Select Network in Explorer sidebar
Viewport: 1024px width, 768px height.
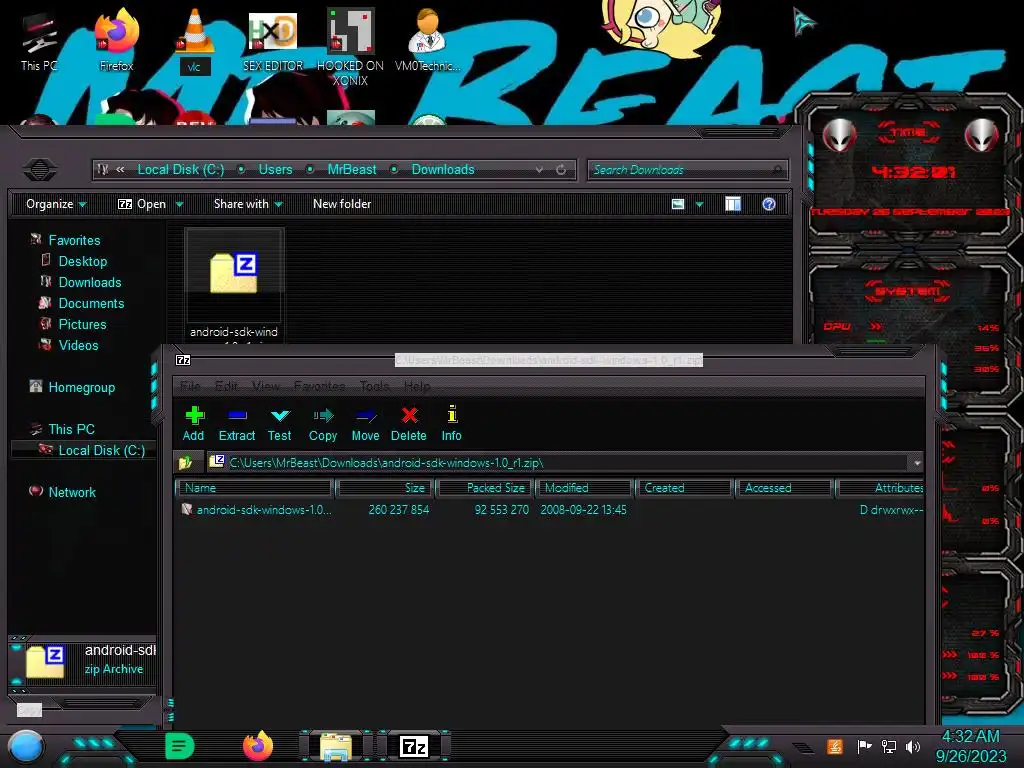[72, 492]
